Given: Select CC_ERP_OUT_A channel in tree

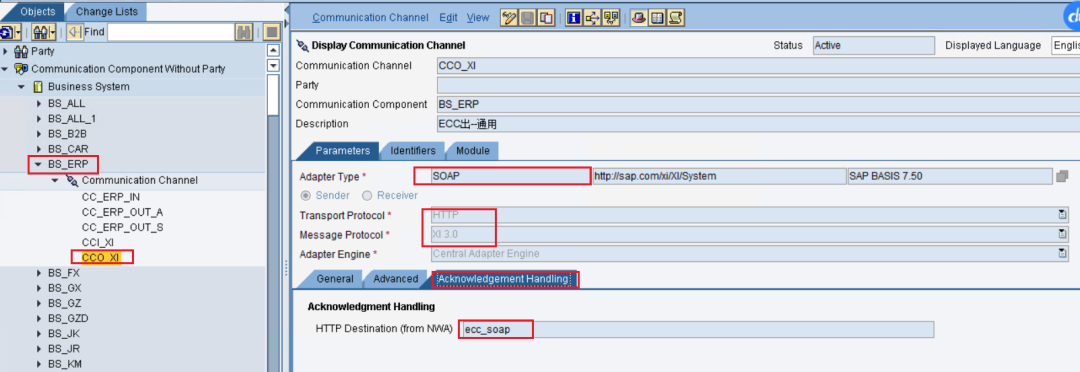Looking at the screenshot, I should tap(122, 211).
